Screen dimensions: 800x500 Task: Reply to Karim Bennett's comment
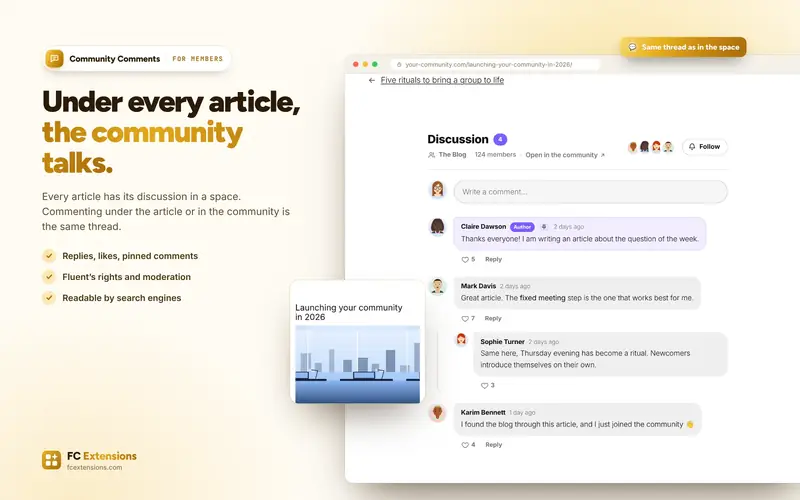tap(493, 445)
